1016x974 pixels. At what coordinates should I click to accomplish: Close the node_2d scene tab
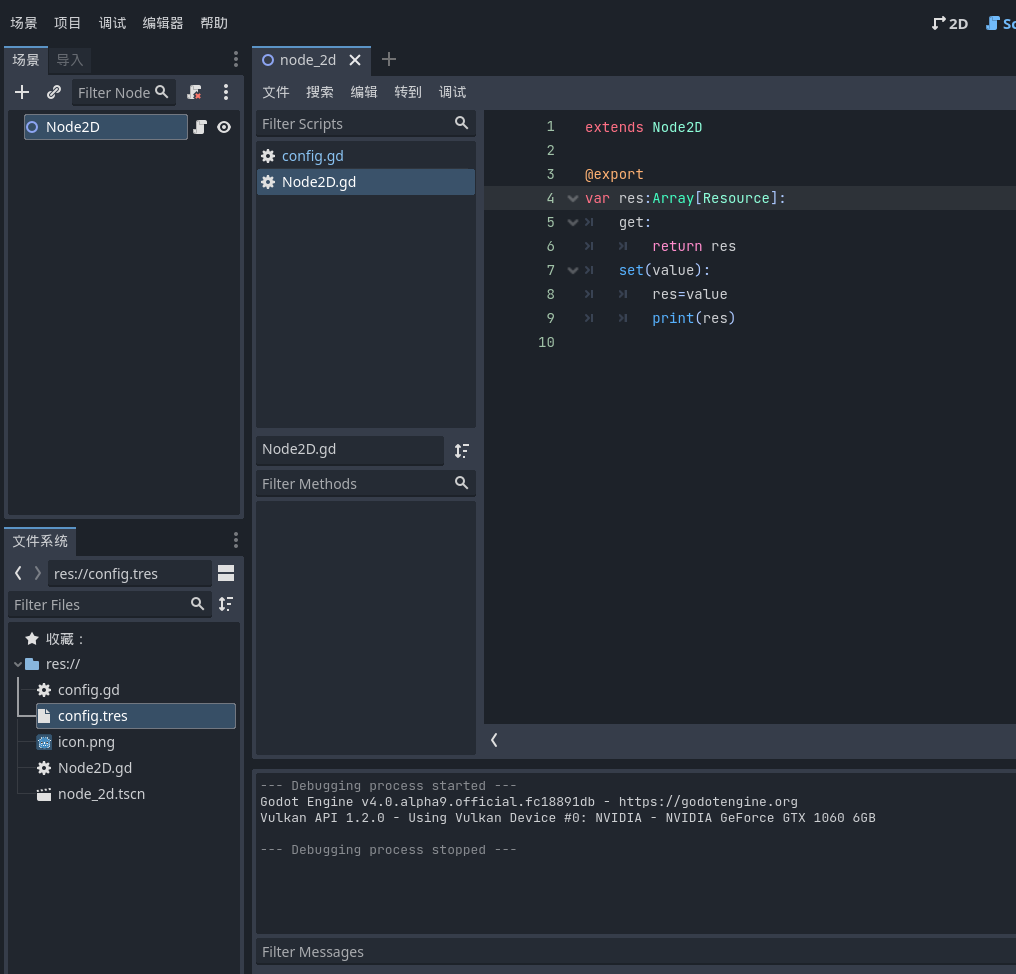[355, 60]
